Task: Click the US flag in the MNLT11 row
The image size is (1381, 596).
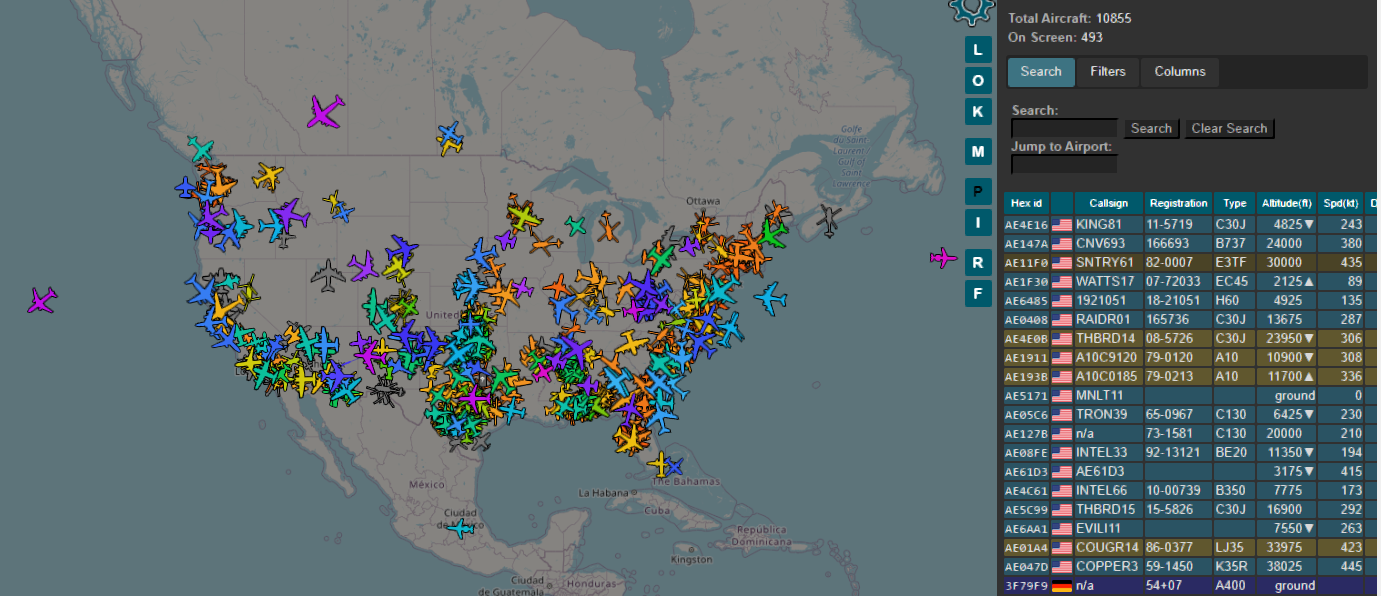Action: [1061, 395]
